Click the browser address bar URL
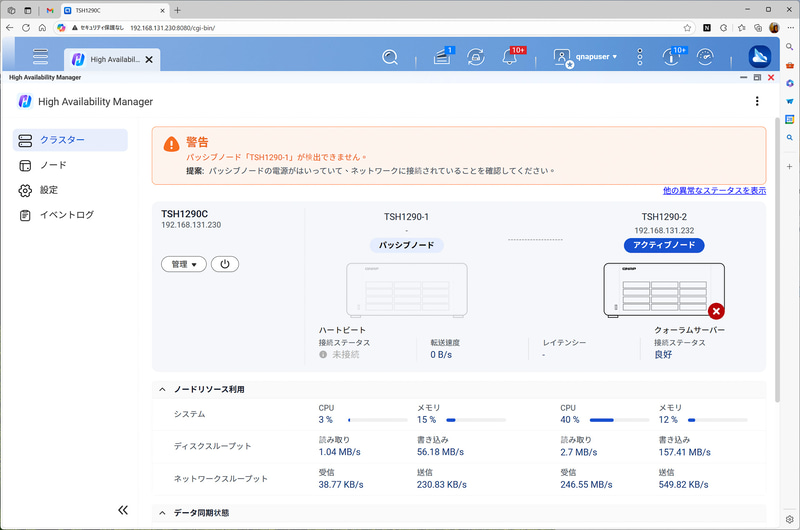 [172, 28]
